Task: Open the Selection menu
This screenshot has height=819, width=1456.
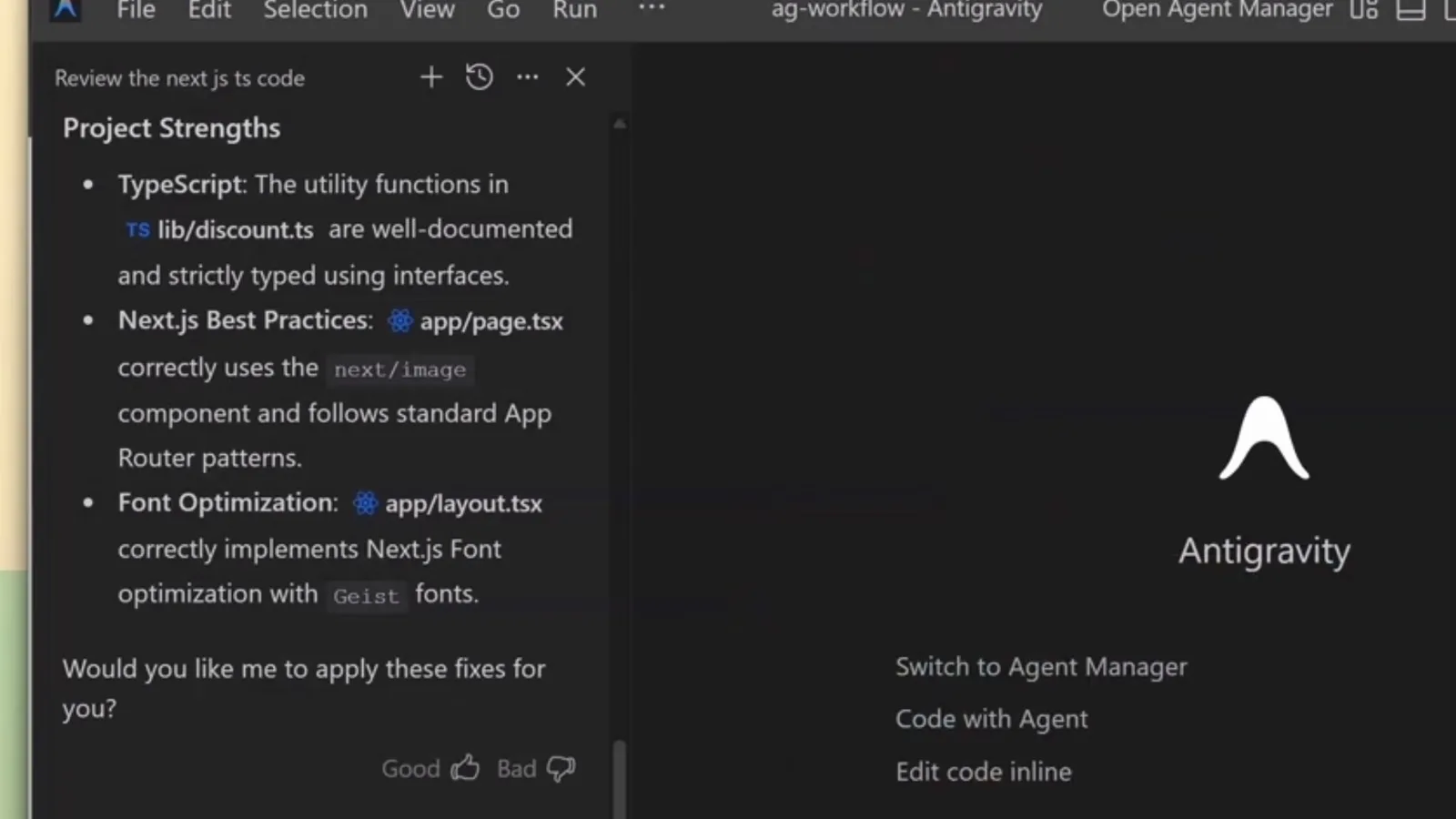Action: coord(315,10)
